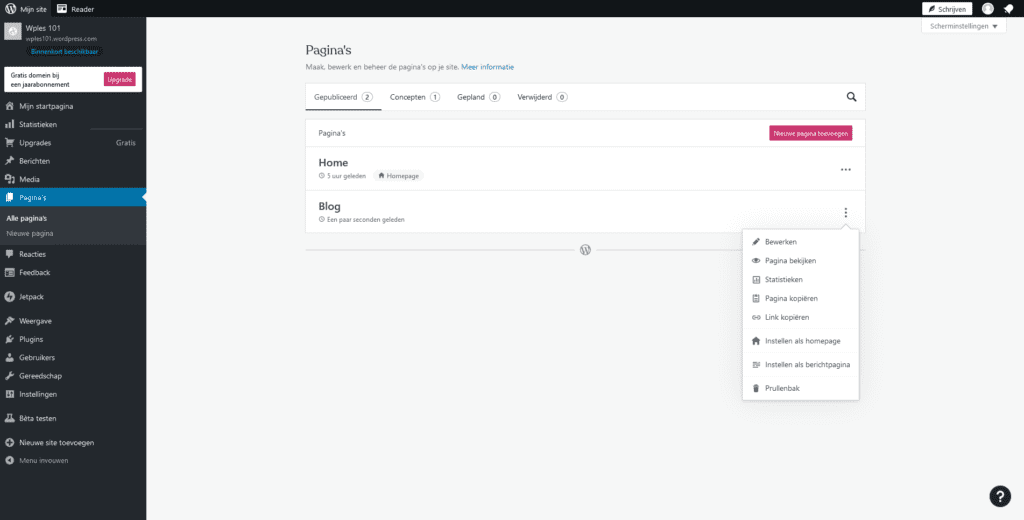Viewport: 1024px width, 520px height.
Task: Choose Bewerken from context menu
Action: pyautogui.click(x=801, y=242)
